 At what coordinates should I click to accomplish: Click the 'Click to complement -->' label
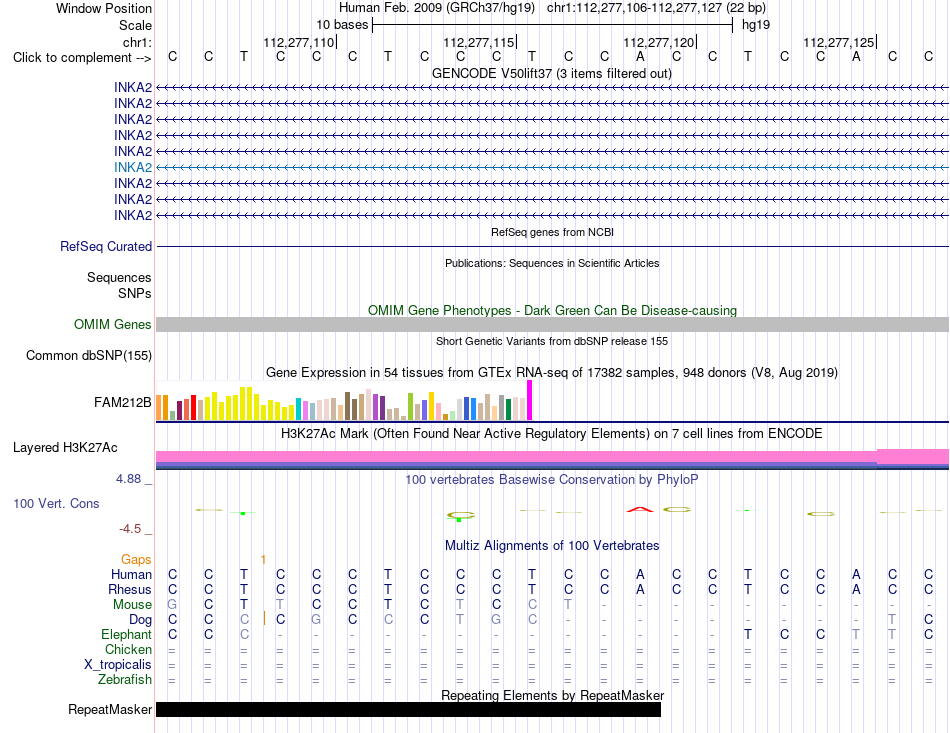[x=82, y=58]
